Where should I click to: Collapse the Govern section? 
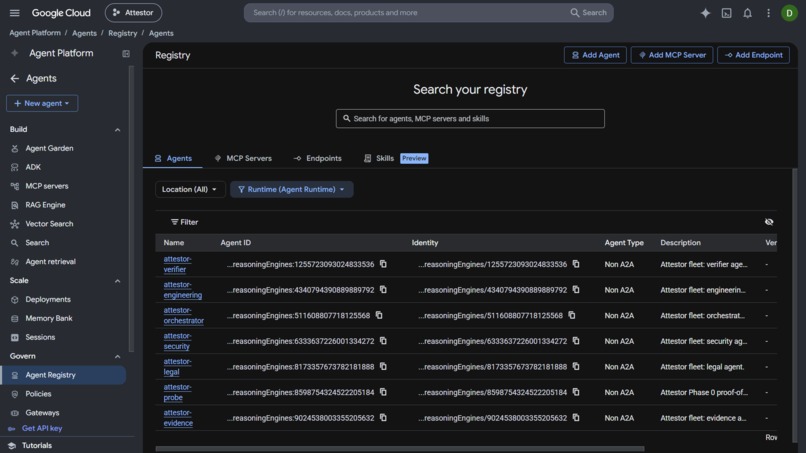[117, 356]
